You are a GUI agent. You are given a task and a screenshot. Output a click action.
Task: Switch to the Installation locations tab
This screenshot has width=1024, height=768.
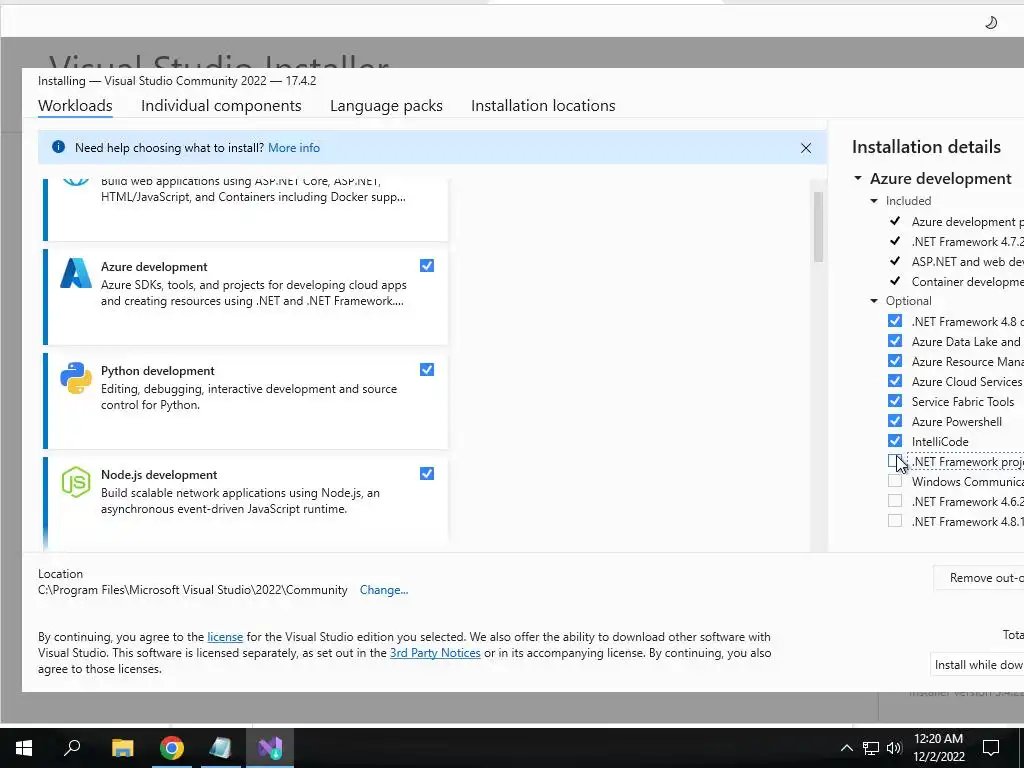click(543, 106)
